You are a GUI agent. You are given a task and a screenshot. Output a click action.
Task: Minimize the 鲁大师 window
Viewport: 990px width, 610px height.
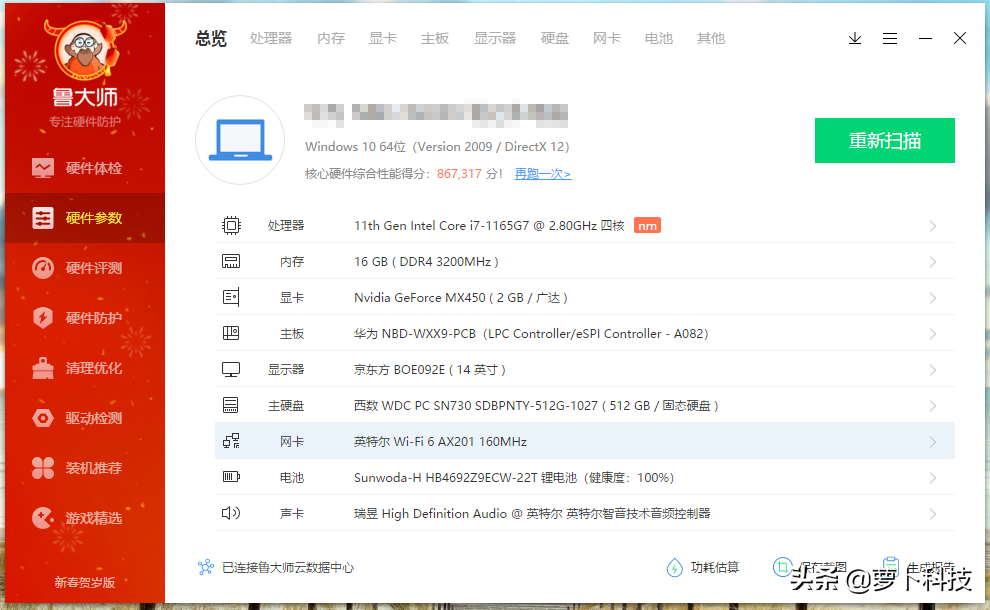click(x=925, y=39)
